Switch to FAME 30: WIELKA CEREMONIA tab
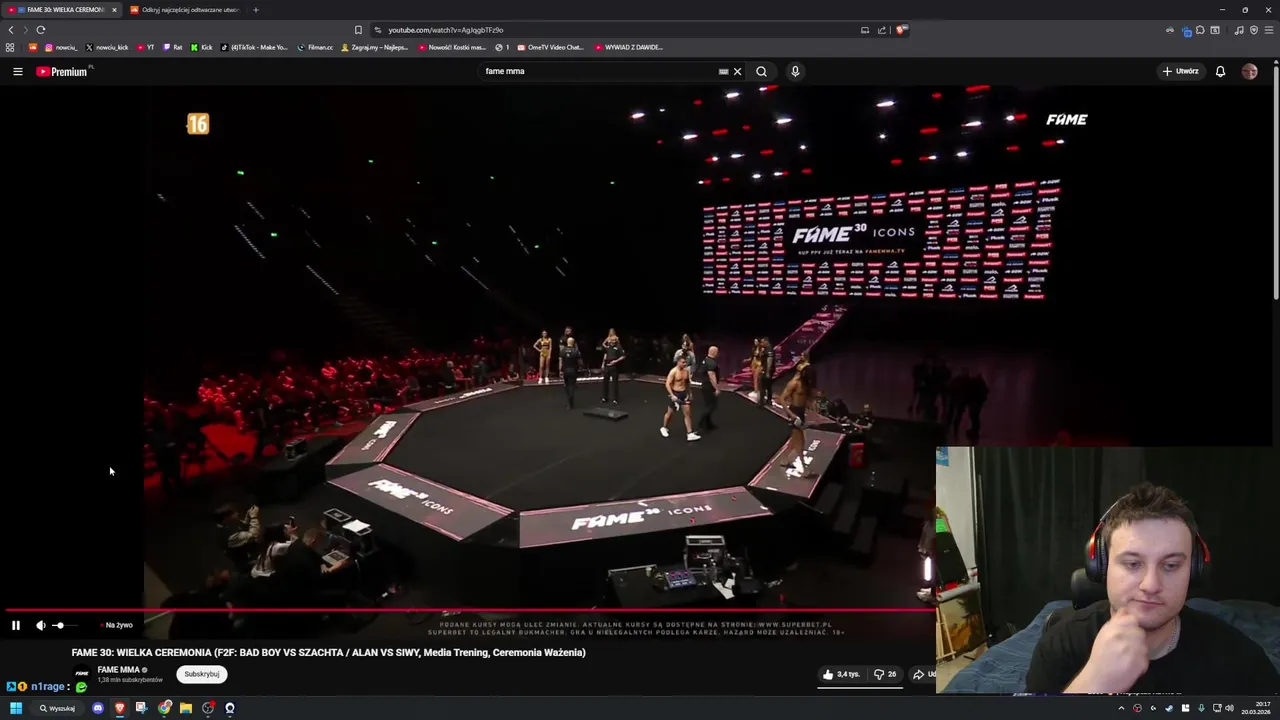This screenshot has width=1280, height=720. pos(60,10)
